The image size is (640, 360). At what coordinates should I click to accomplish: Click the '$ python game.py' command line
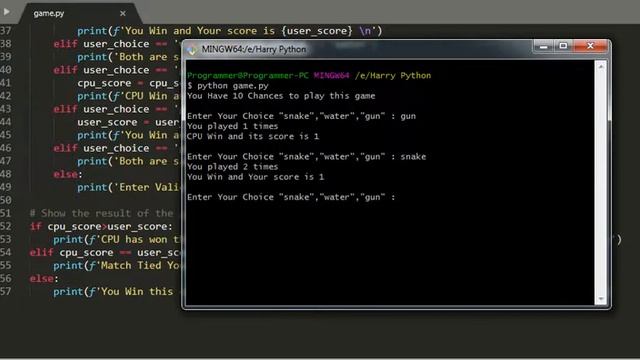pos(228,86)
